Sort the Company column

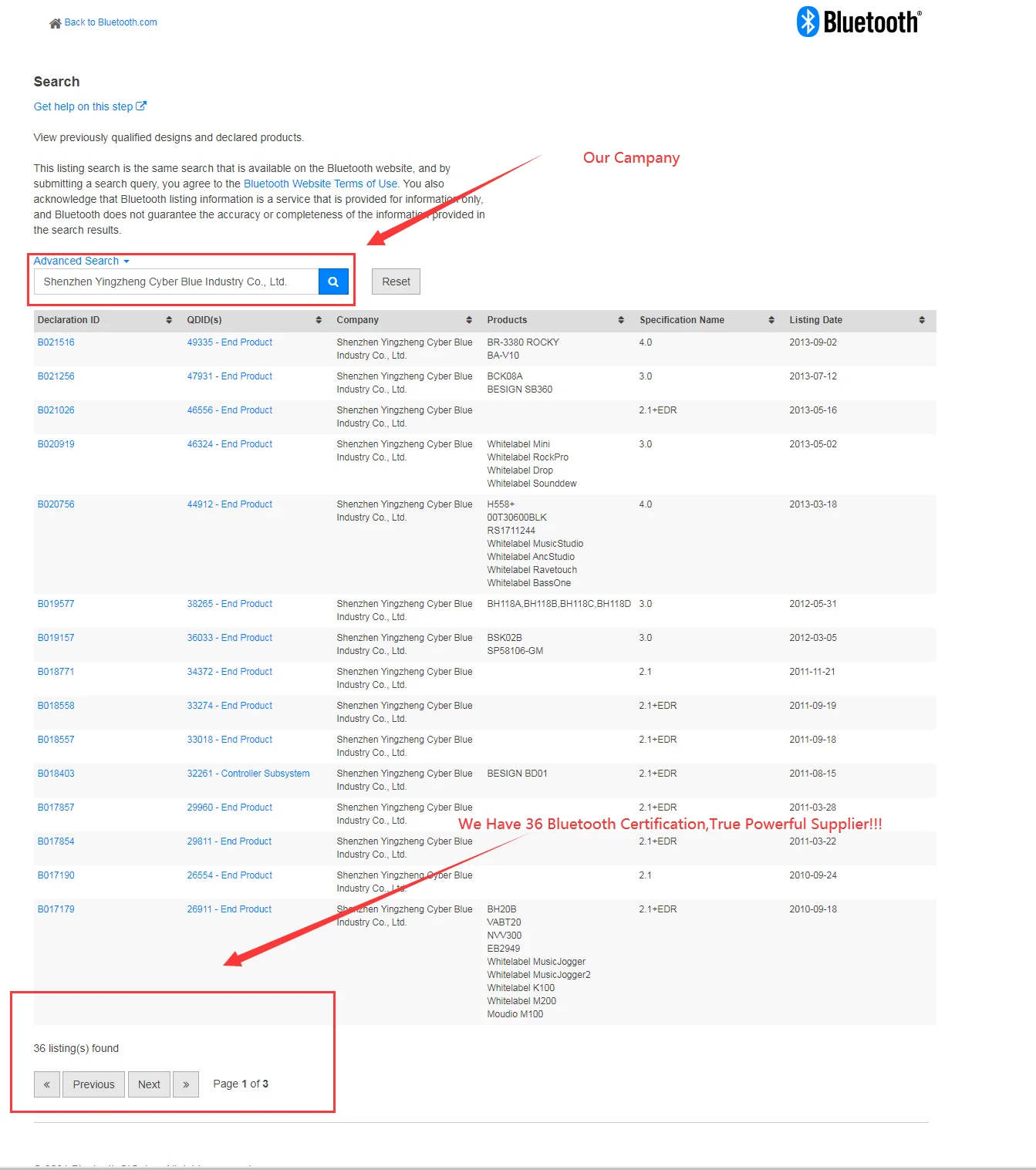tap(469, 320)
